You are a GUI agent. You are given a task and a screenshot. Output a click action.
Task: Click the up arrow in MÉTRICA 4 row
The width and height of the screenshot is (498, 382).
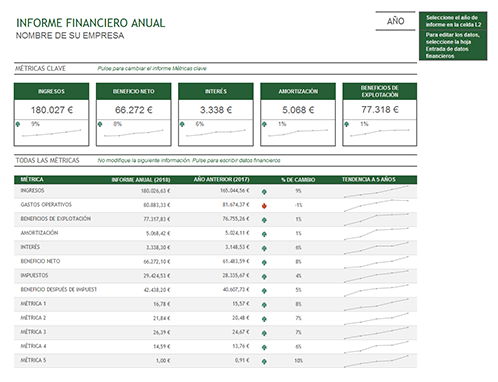[264, 347]
